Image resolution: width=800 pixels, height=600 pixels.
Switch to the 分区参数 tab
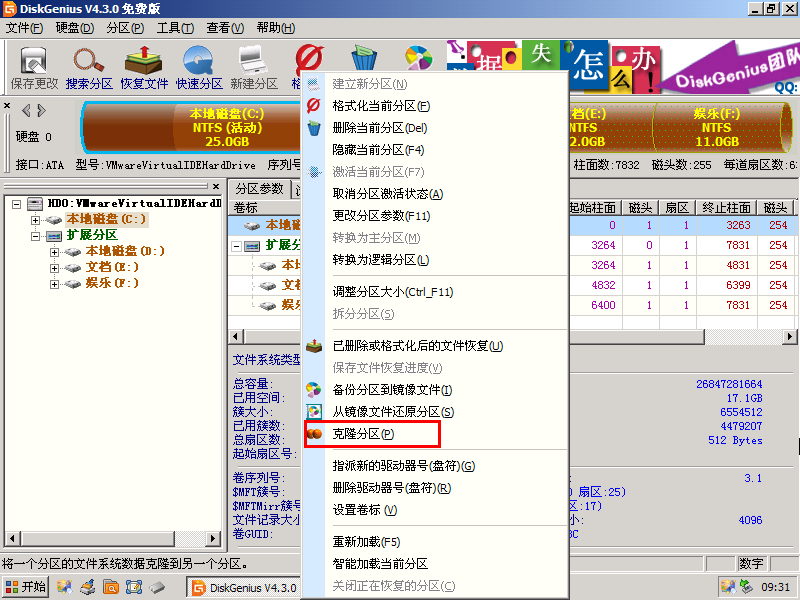(259, 189)
